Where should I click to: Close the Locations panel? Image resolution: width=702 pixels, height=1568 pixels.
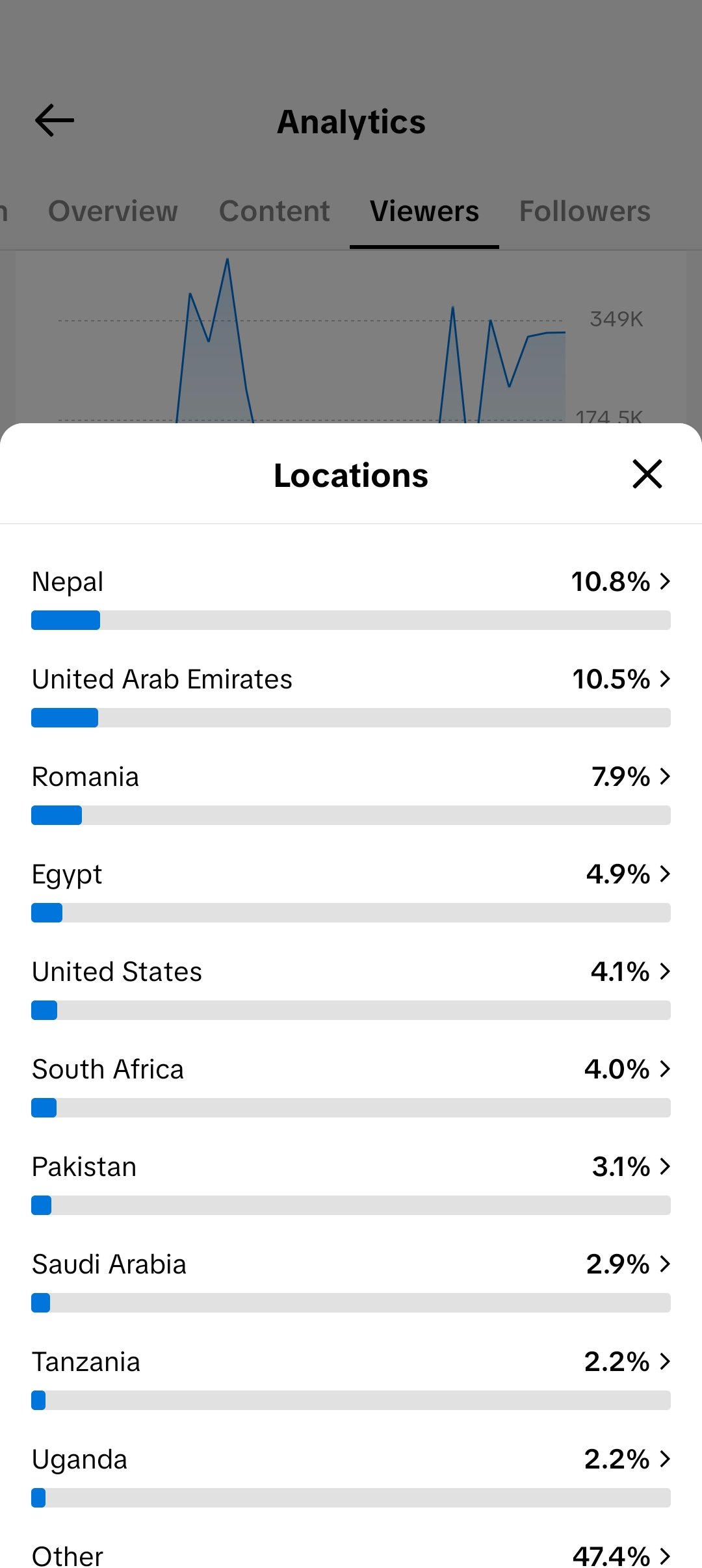coord(647,474)
